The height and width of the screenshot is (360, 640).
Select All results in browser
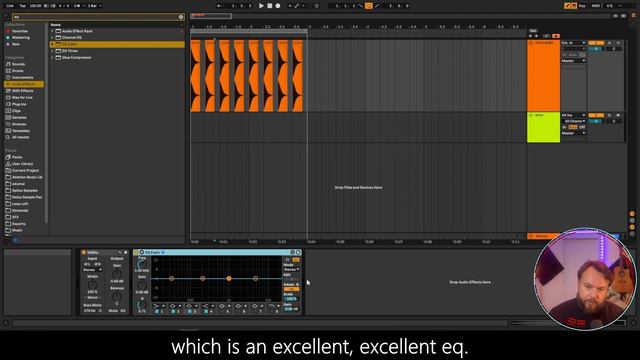pyautogui.click(x=20, y=137)
